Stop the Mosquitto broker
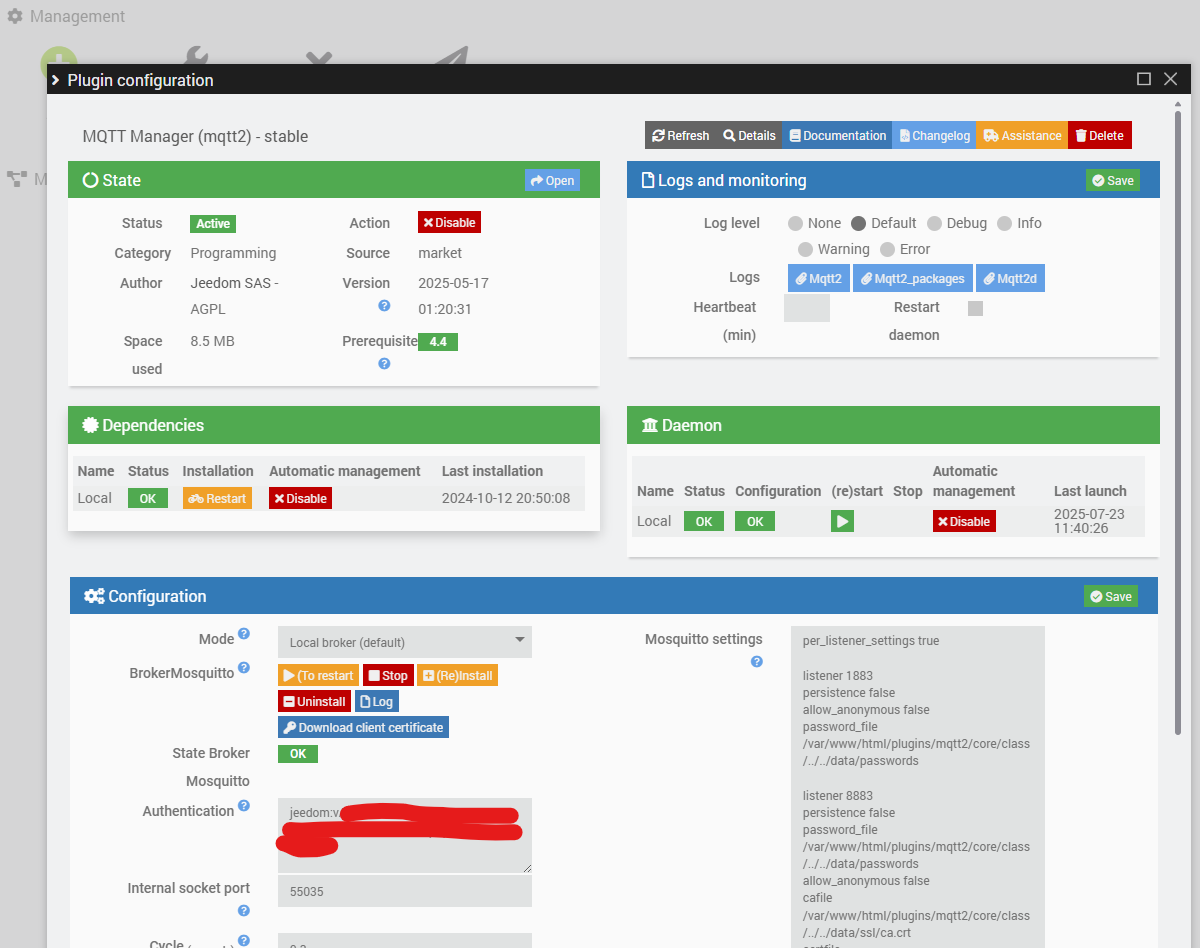The height and width of the screenshot is (948, 1200). [x=387, y=676]
